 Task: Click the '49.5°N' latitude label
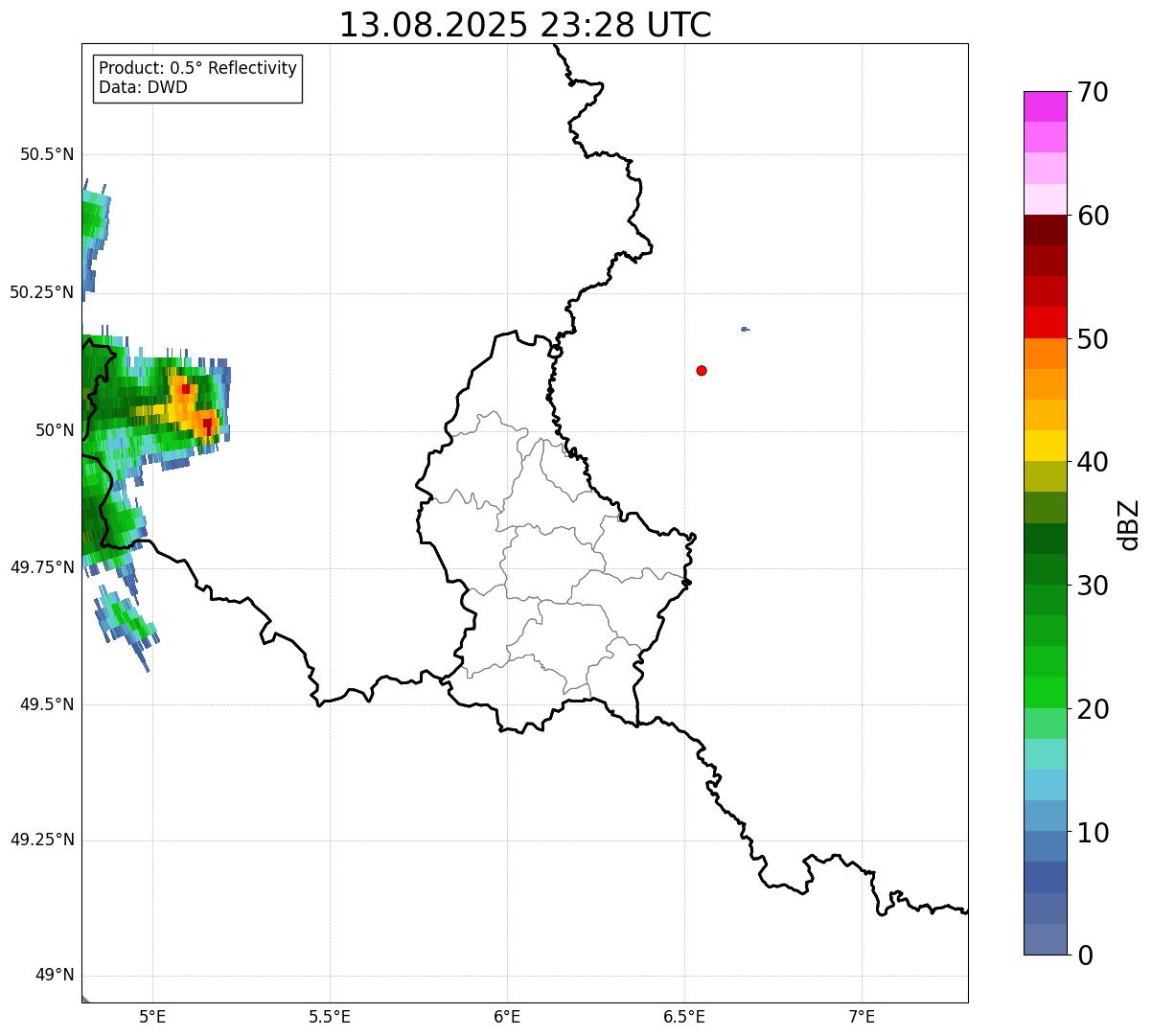47,704
